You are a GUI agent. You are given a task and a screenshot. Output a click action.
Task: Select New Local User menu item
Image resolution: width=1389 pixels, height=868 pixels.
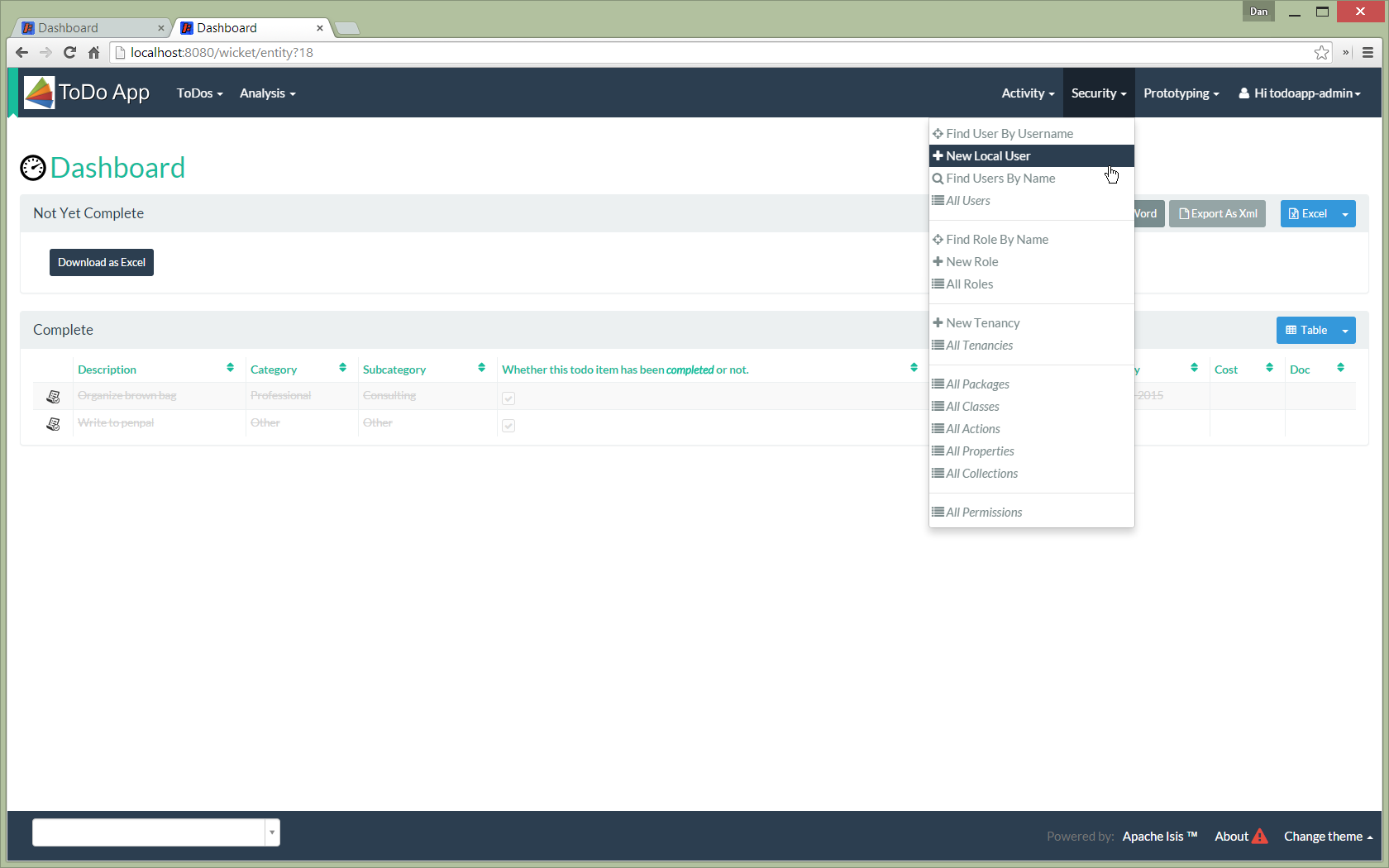(988, 156)
